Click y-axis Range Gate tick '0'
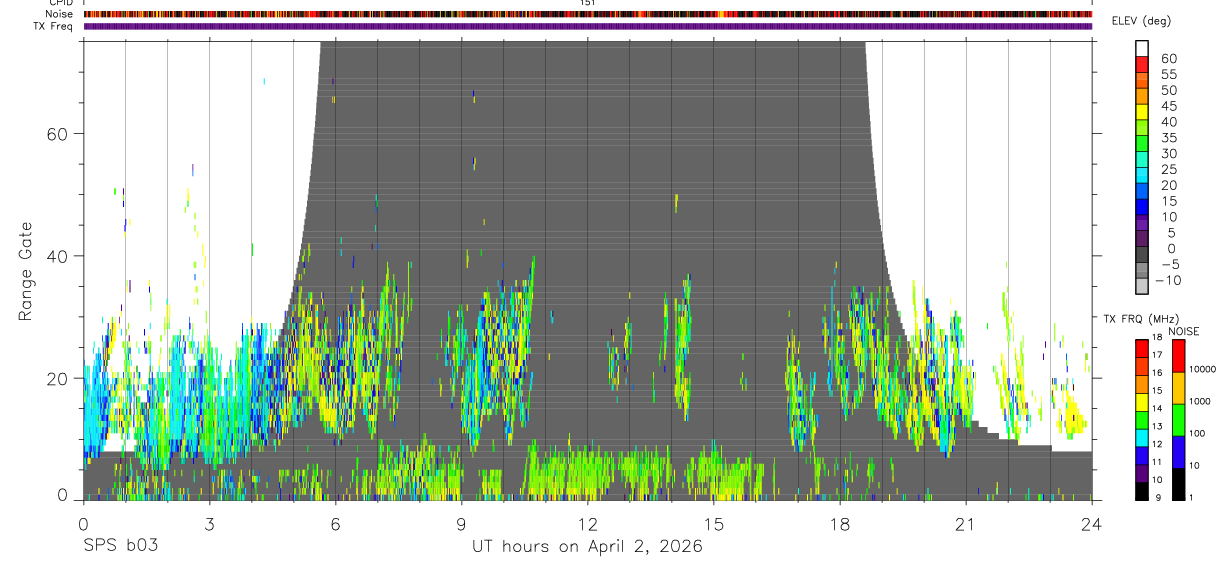This screenshot has width=1228, height=567. pos(63,495)
